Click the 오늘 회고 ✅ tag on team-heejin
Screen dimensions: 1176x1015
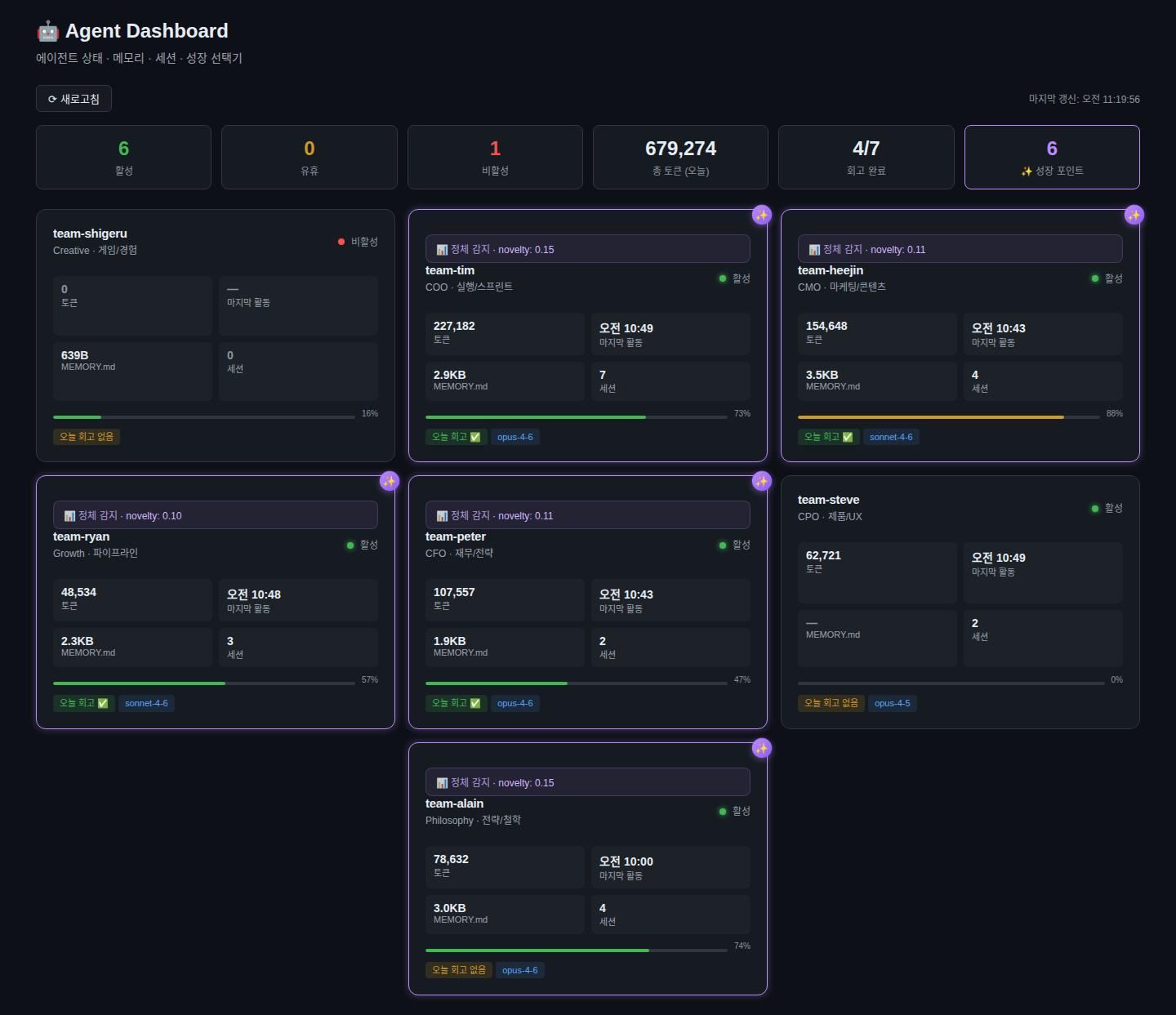(x=827, y=437)
